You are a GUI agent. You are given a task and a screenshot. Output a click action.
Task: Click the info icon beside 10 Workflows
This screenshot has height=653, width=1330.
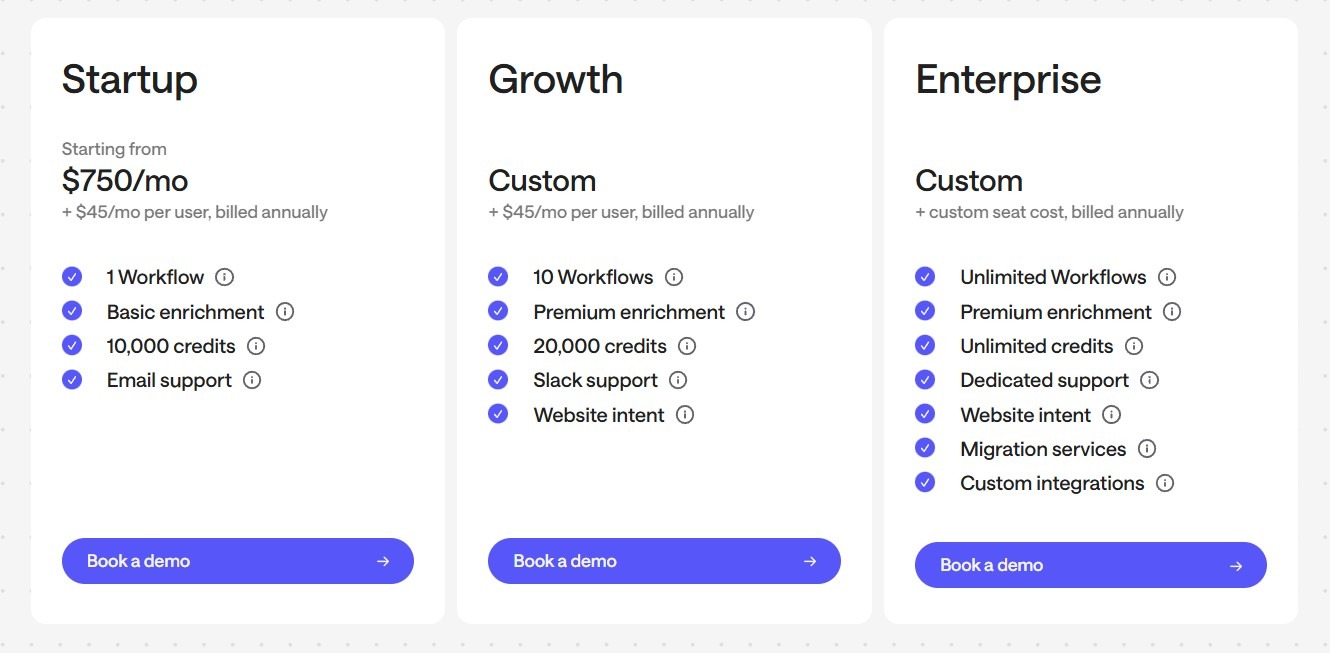[674, 277]
